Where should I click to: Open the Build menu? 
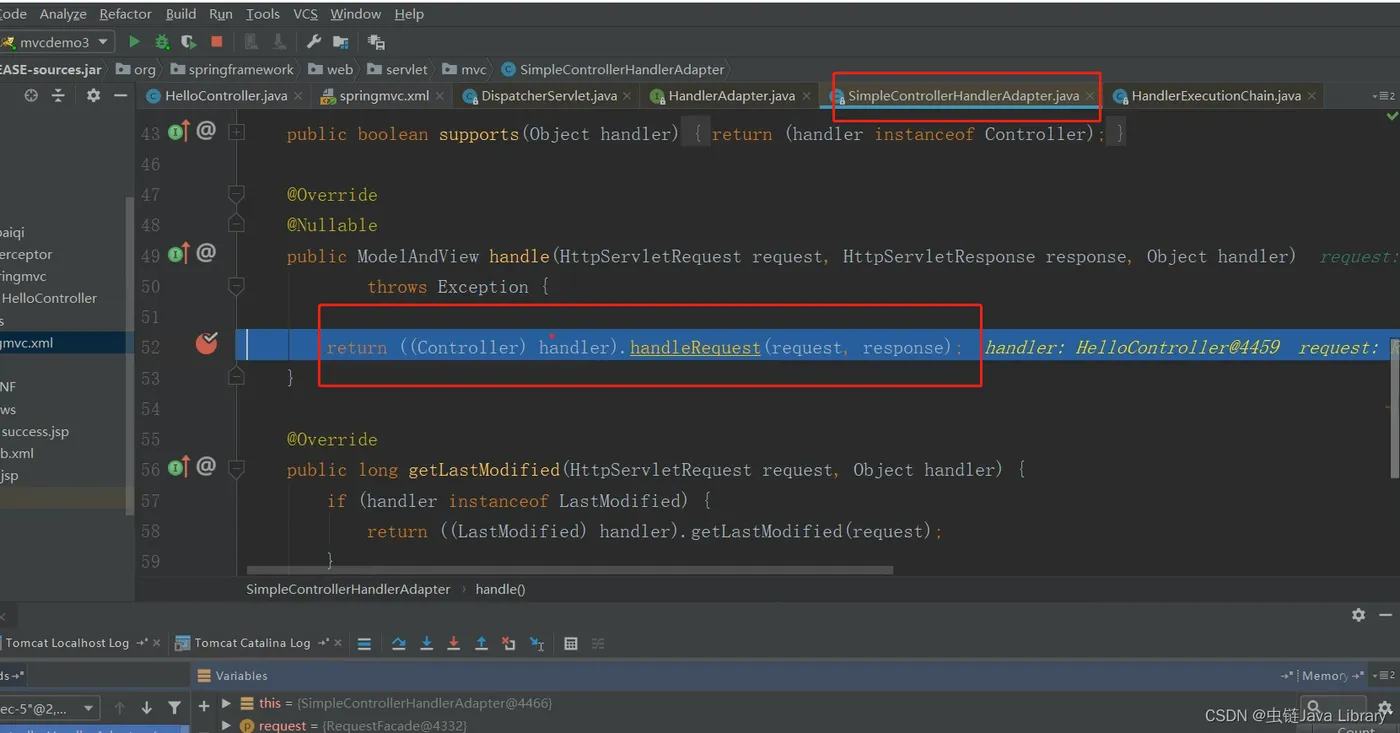(x=181, y=14)
